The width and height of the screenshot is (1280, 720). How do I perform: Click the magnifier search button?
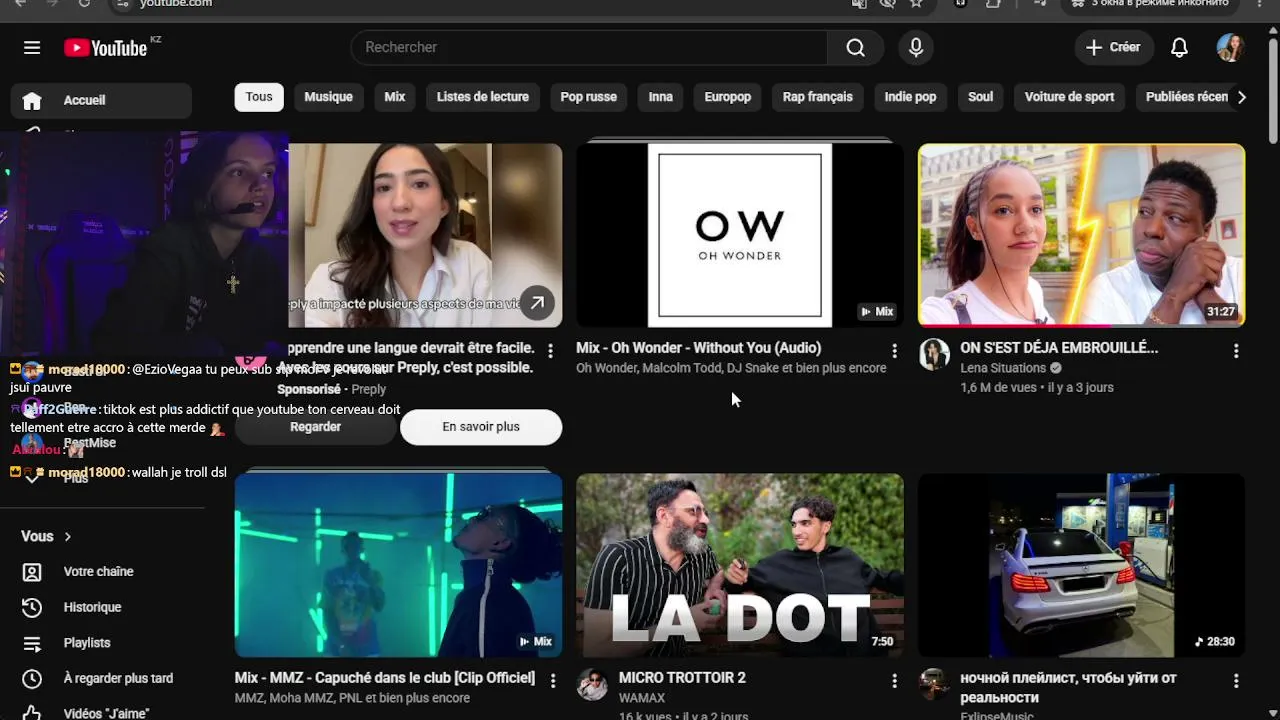click(x=855, y=47)
